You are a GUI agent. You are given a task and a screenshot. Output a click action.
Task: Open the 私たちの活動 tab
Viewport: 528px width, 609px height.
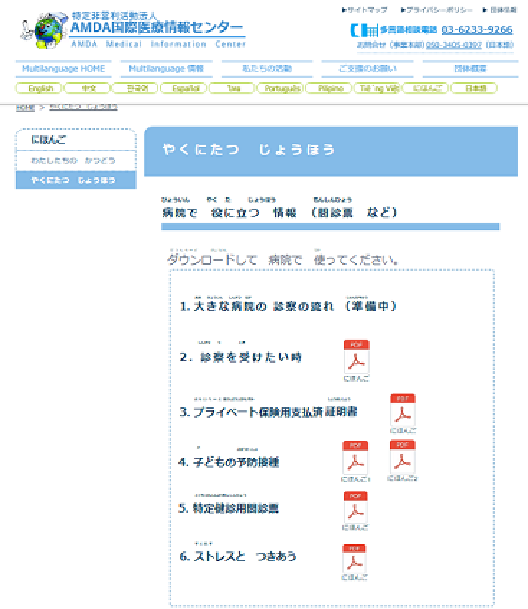(x=267, y=69)
